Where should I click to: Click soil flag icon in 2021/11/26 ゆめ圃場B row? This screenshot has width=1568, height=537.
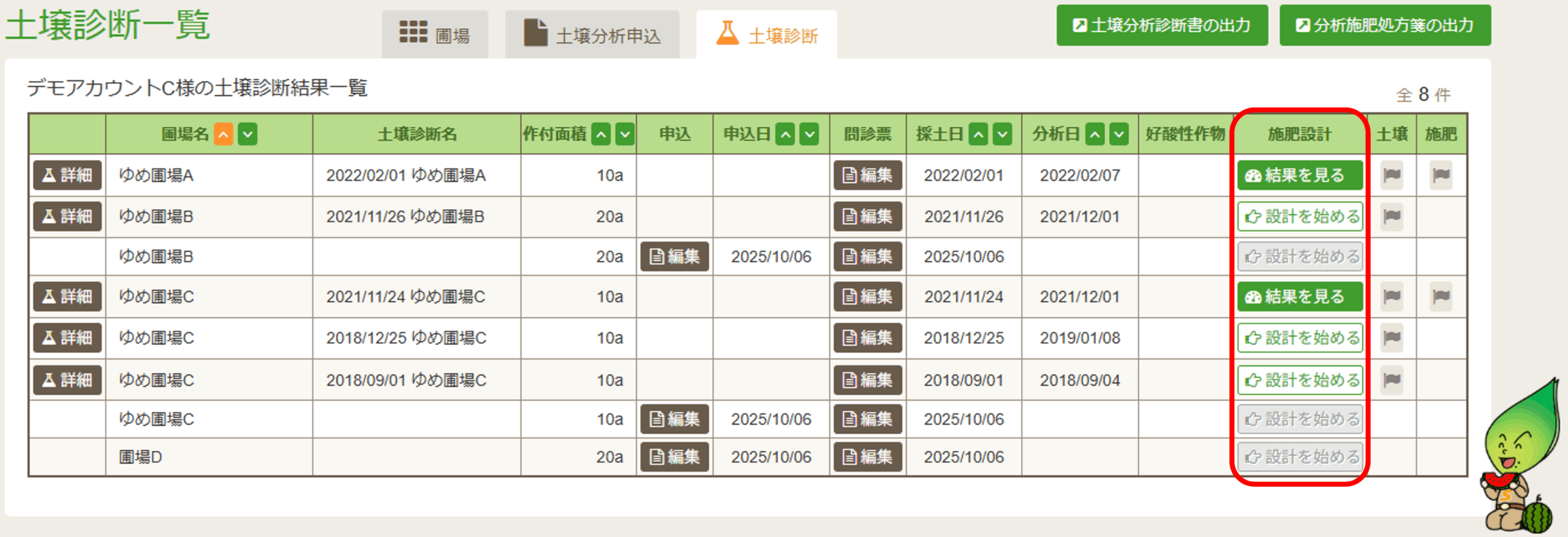[1392, 216]
